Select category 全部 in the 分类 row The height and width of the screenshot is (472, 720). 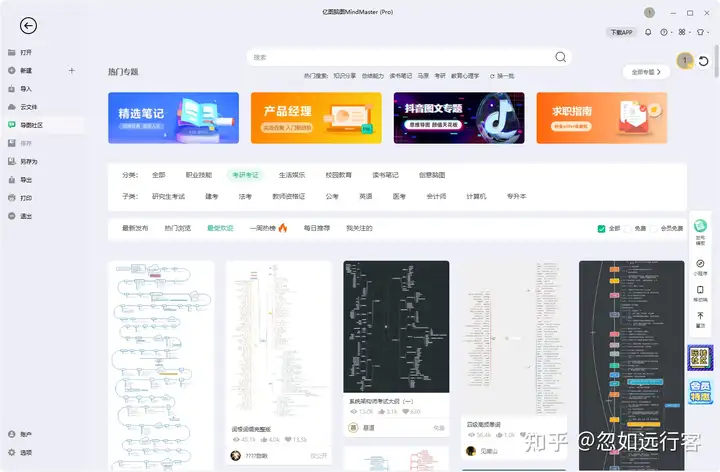pos(159,175)
